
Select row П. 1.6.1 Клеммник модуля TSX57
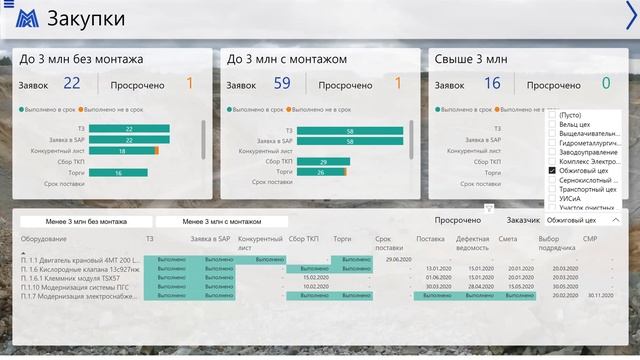pyautogui.click(x=70, y=278)
